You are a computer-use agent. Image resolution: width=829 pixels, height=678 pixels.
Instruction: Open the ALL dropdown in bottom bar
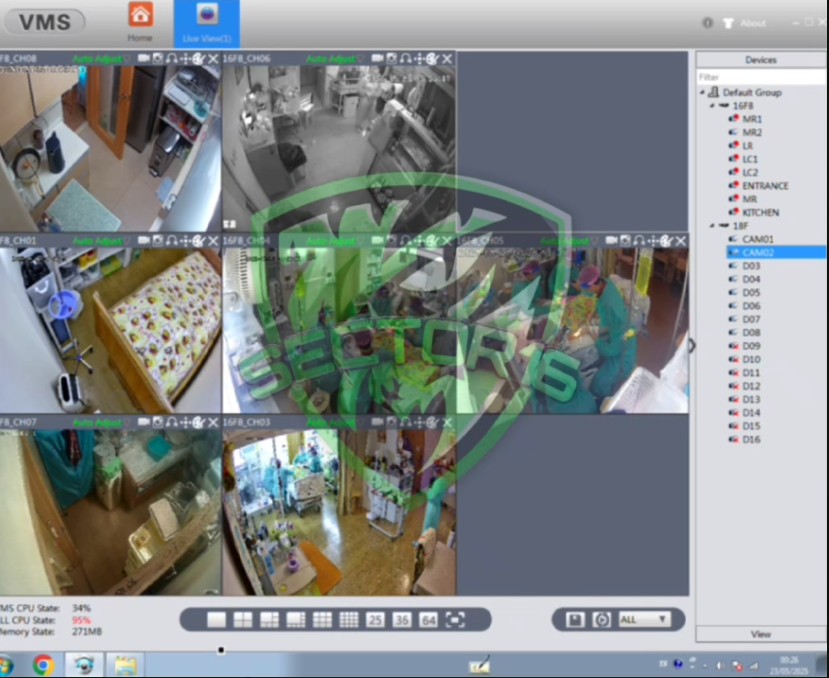click(x=643, y=620)
